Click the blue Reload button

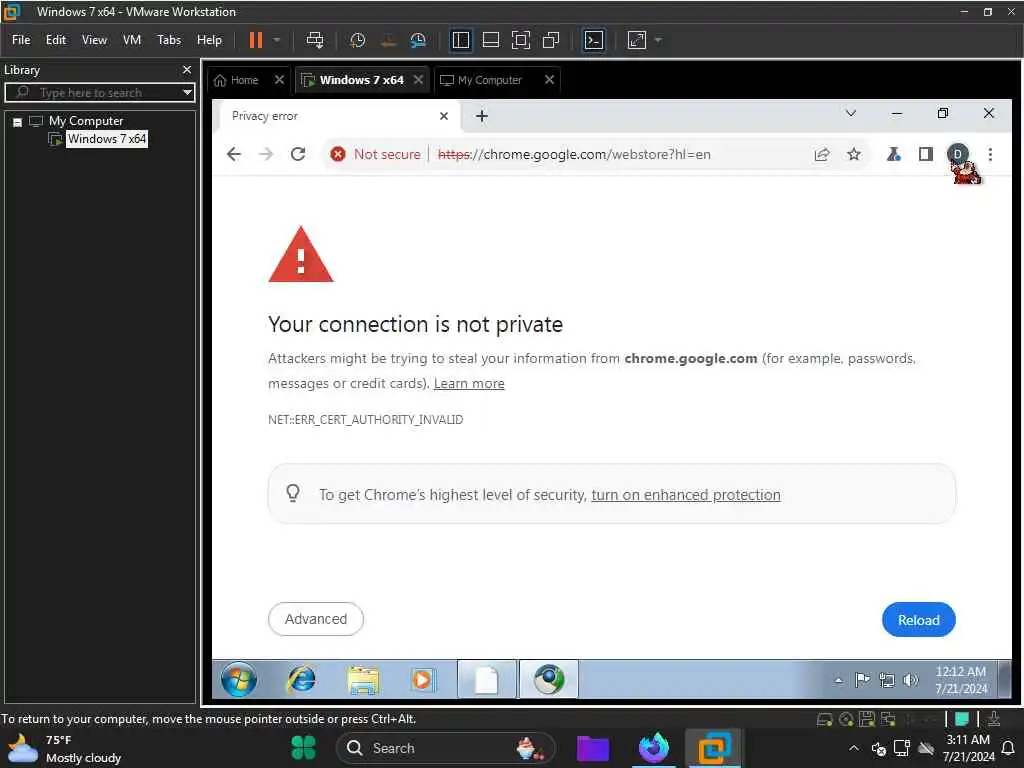918,620
